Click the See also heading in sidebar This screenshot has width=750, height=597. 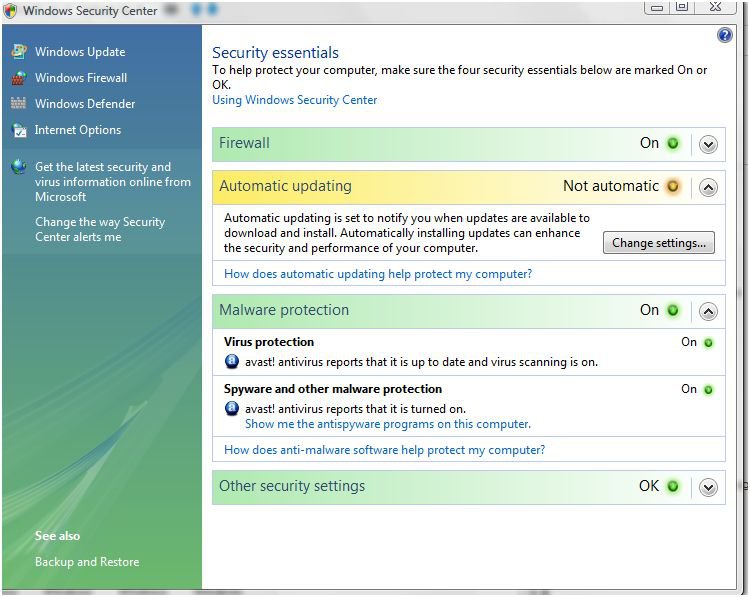[x=57, y=536]
